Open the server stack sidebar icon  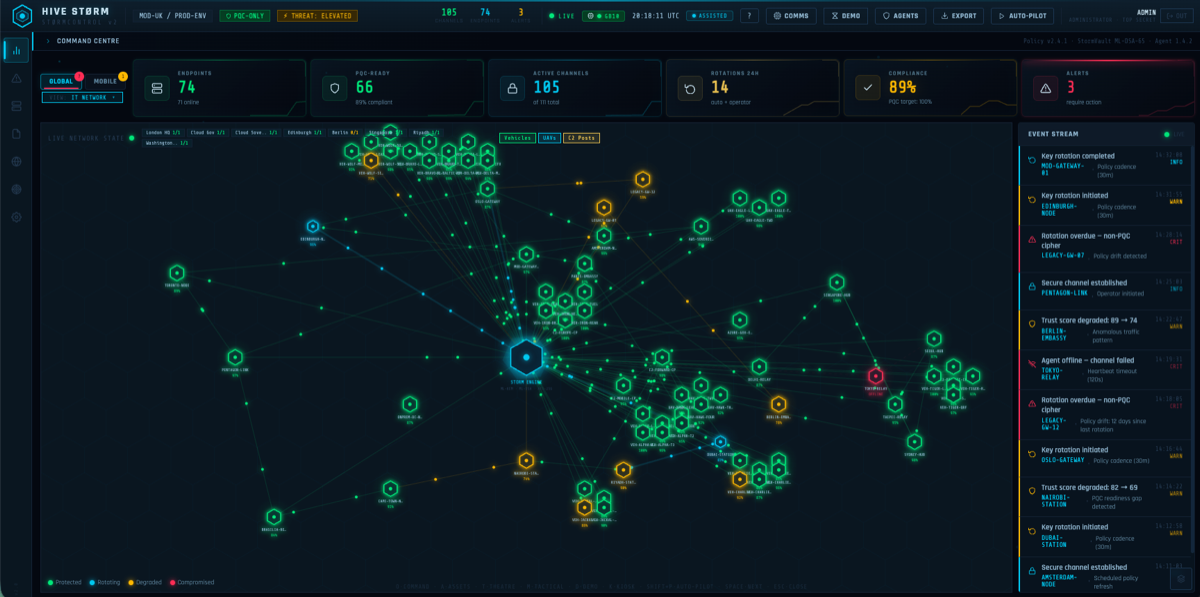click(x=16, y=106)
